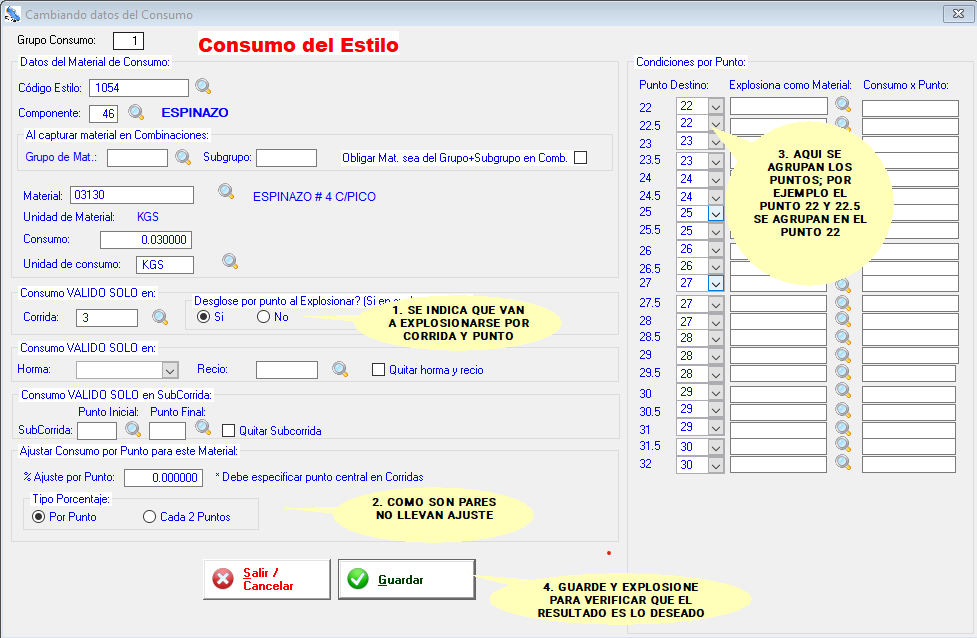Screen dimensions: 977x638
Task: Open material search for punto 28.5 row
Action: coord(843,337)
